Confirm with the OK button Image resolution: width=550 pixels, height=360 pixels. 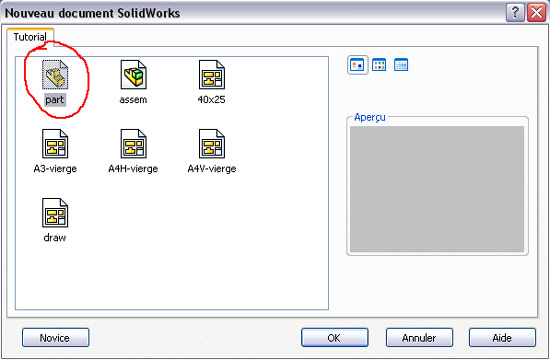pos(335,338)
